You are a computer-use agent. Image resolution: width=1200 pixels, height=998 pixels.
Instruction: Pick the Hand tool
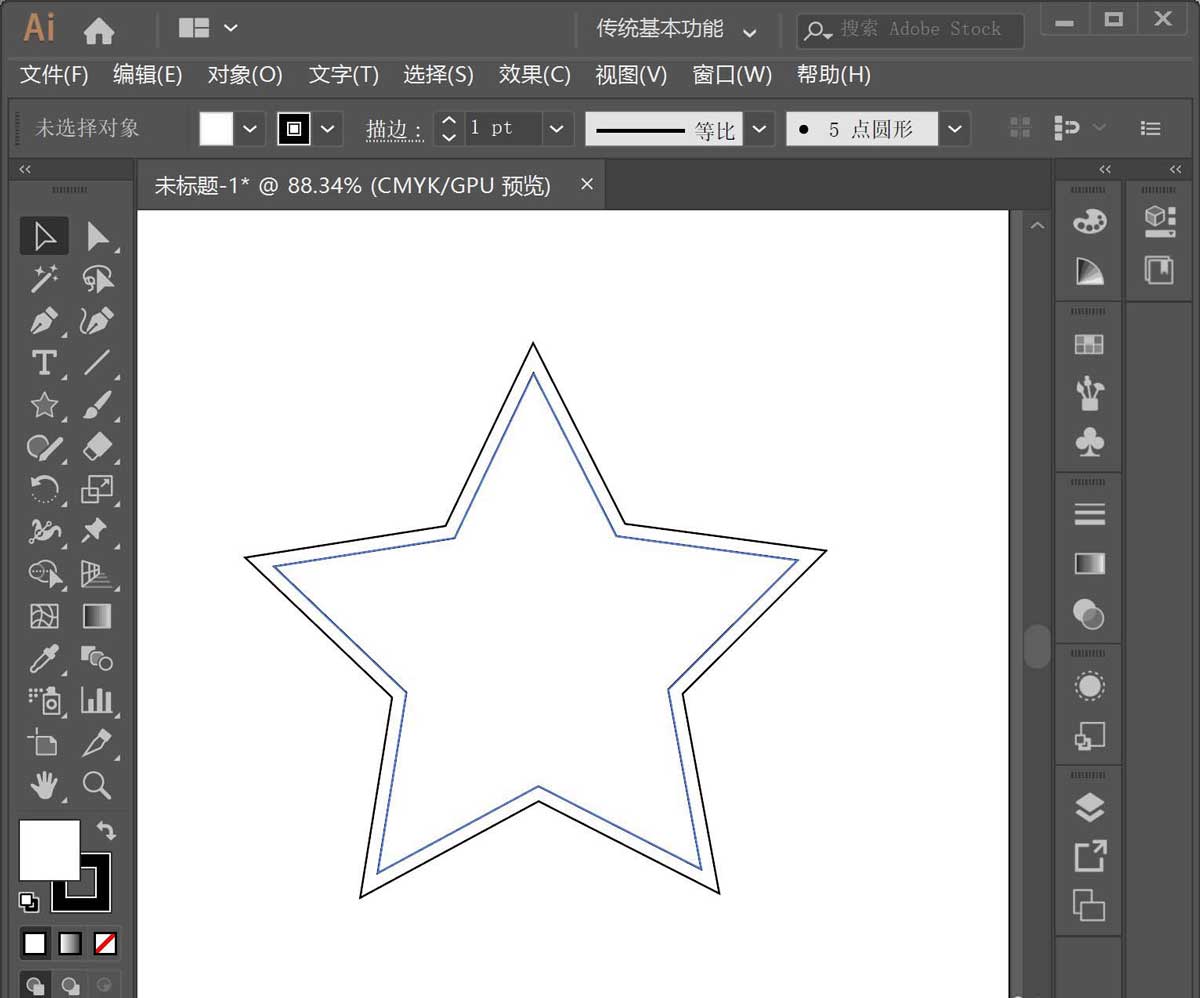tap(44, 786)
